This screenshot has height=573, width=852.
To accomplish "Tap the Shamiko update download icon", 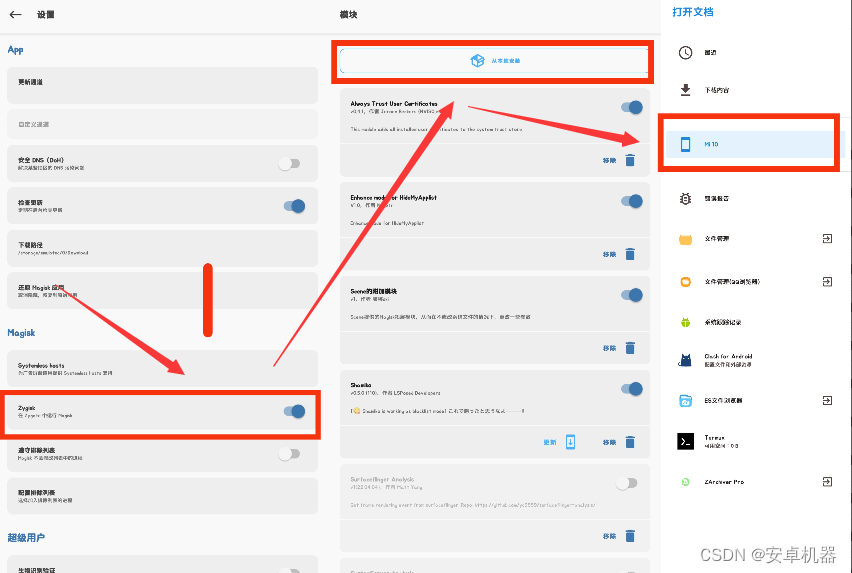I will click(570, 442).
